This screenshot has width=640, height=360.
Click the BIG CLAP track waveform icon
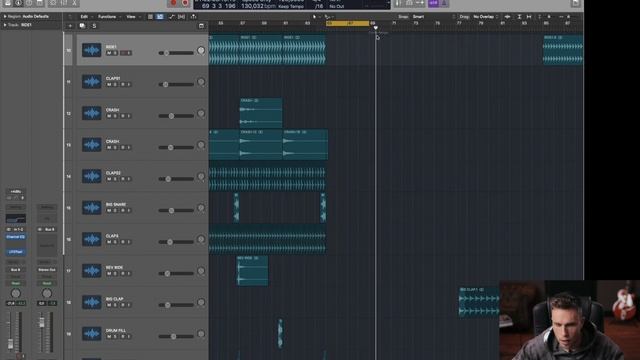click(91, 302)
